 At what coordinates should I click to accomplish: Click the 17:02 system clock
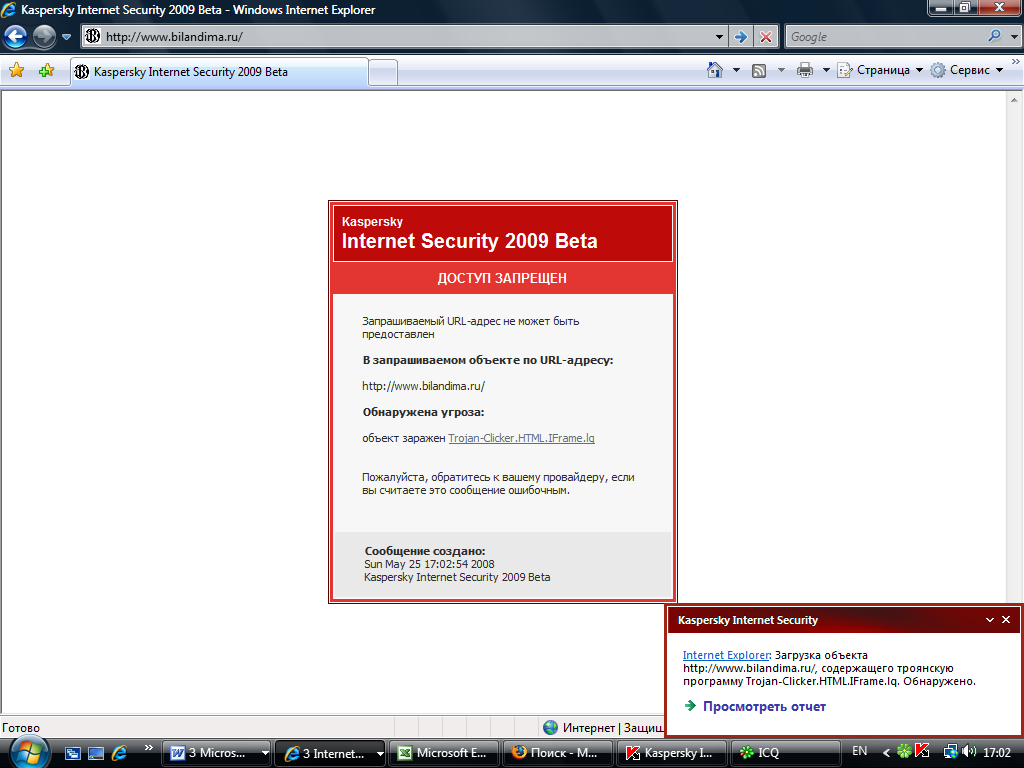[997, 752]
